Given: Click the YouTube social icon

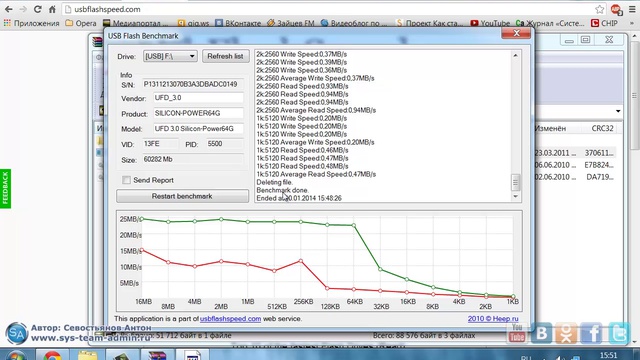Looking at the screenshot, I should tap(517, 333).
